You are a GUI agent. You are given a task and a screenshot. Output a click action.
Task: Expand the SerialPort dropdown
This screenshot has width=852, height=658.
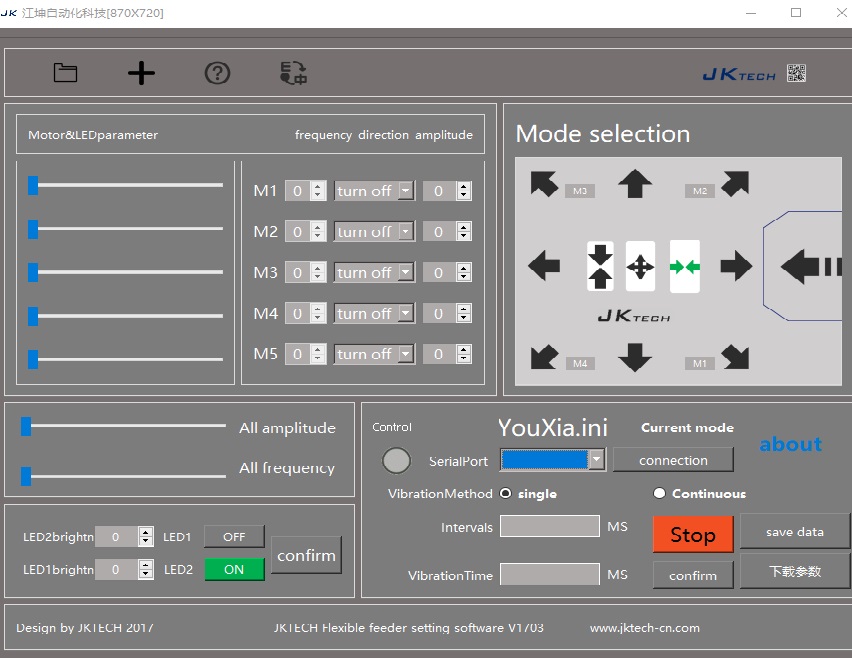[597, 460]
